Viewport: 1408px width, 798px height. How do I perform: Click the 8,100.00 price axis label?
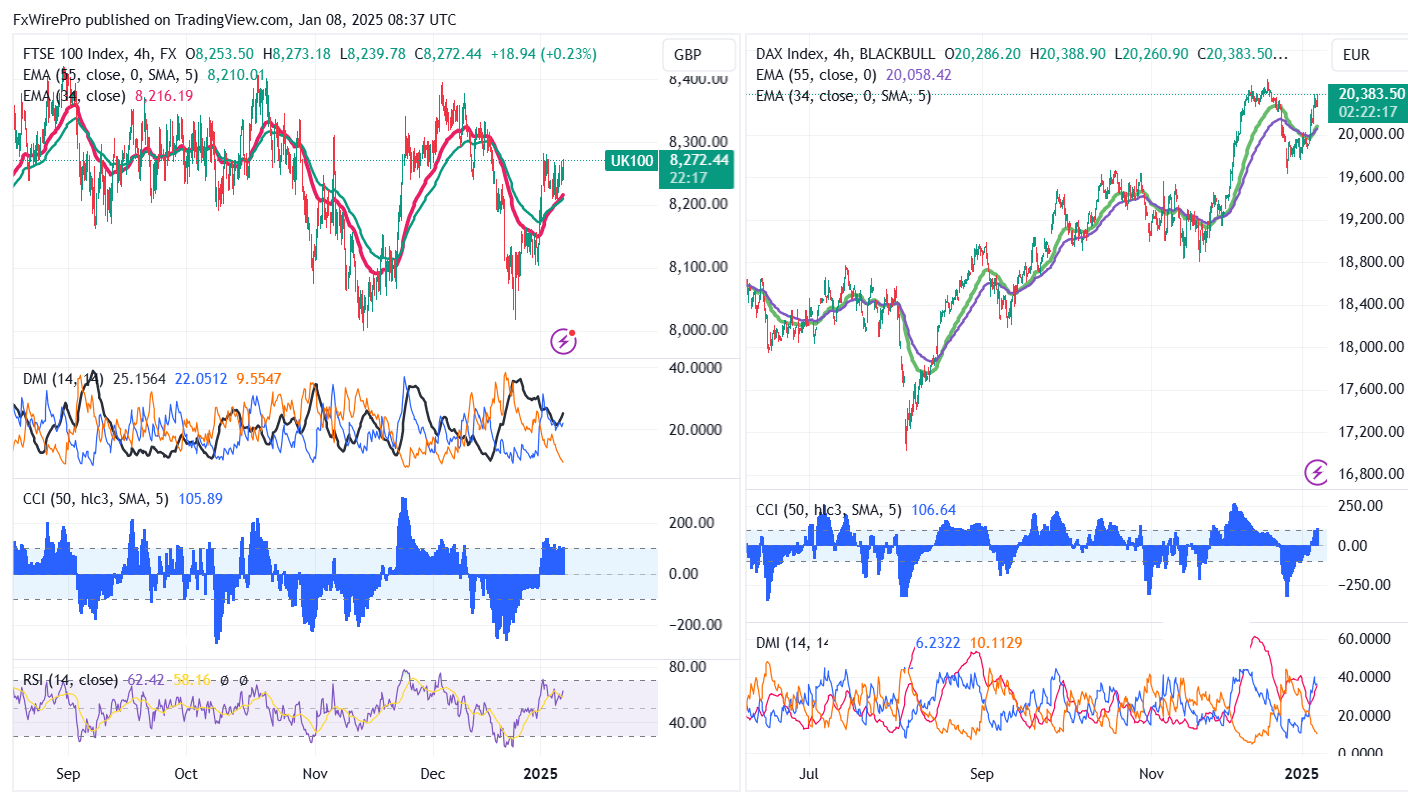pos(696,267)
